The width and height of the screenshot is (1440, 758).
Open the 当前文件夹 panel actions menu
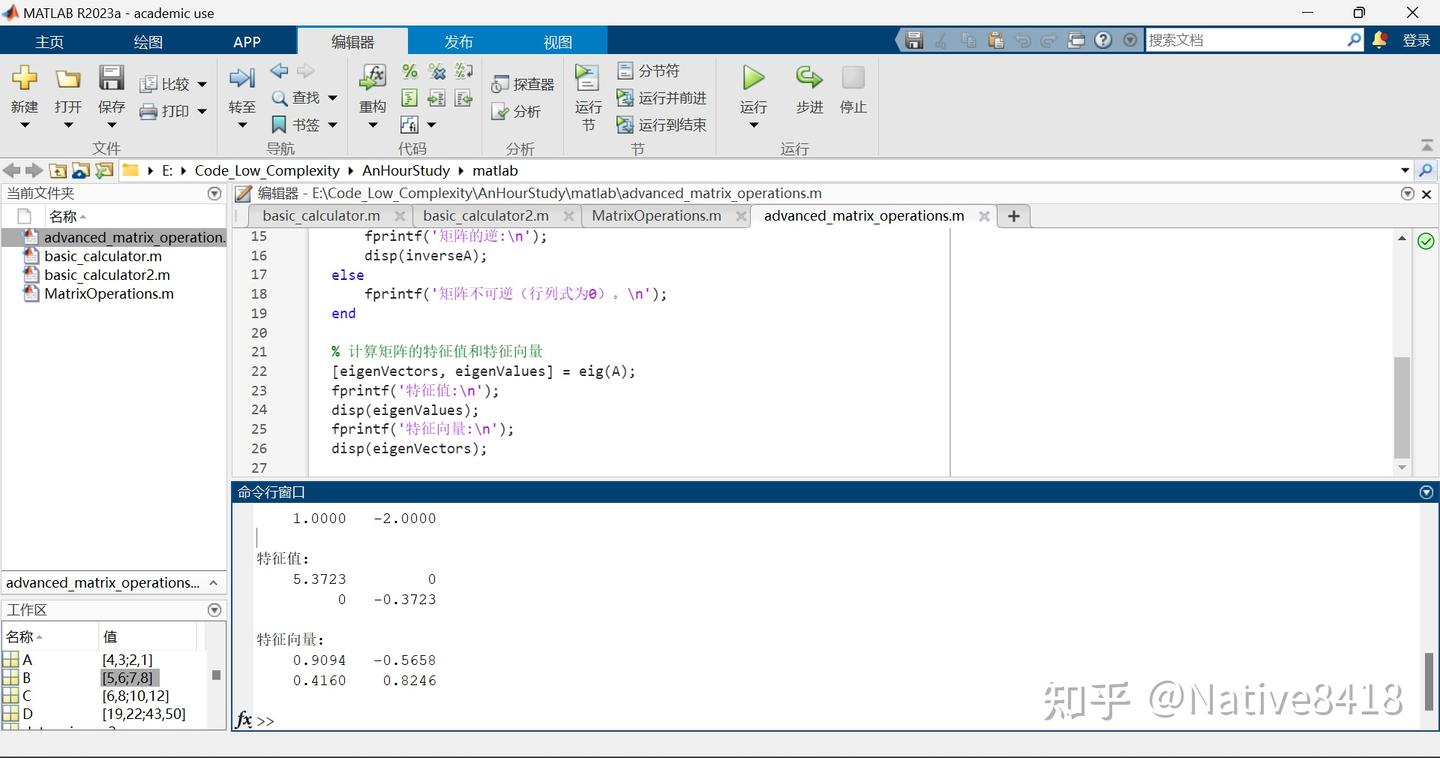[214, 194]
